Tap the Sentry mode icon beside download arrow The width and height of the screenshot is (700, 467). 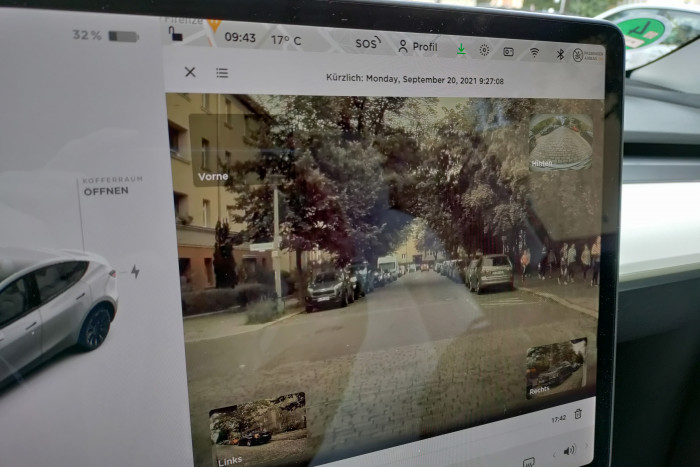coord(484,49)
